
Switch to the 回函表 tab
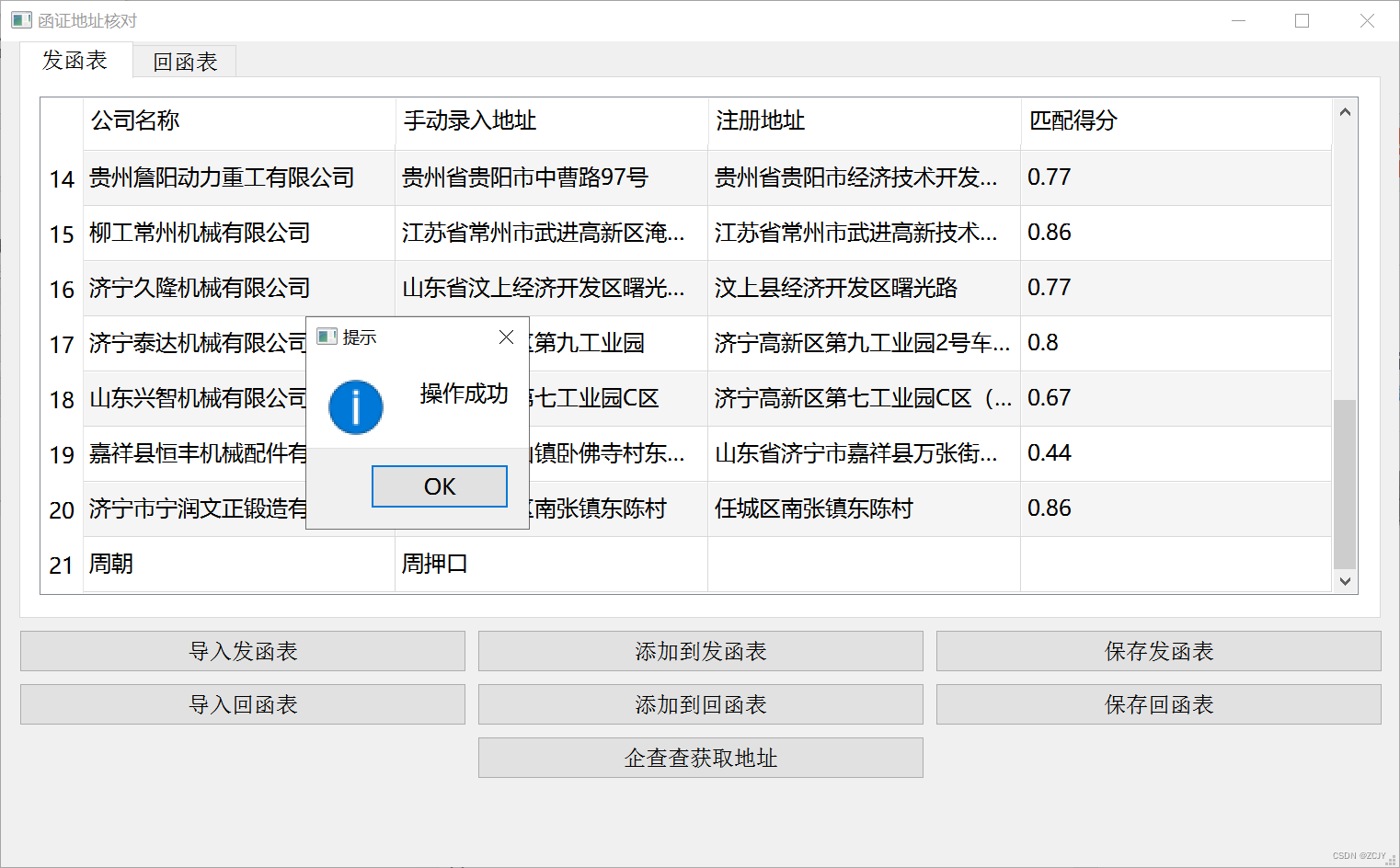185,62
